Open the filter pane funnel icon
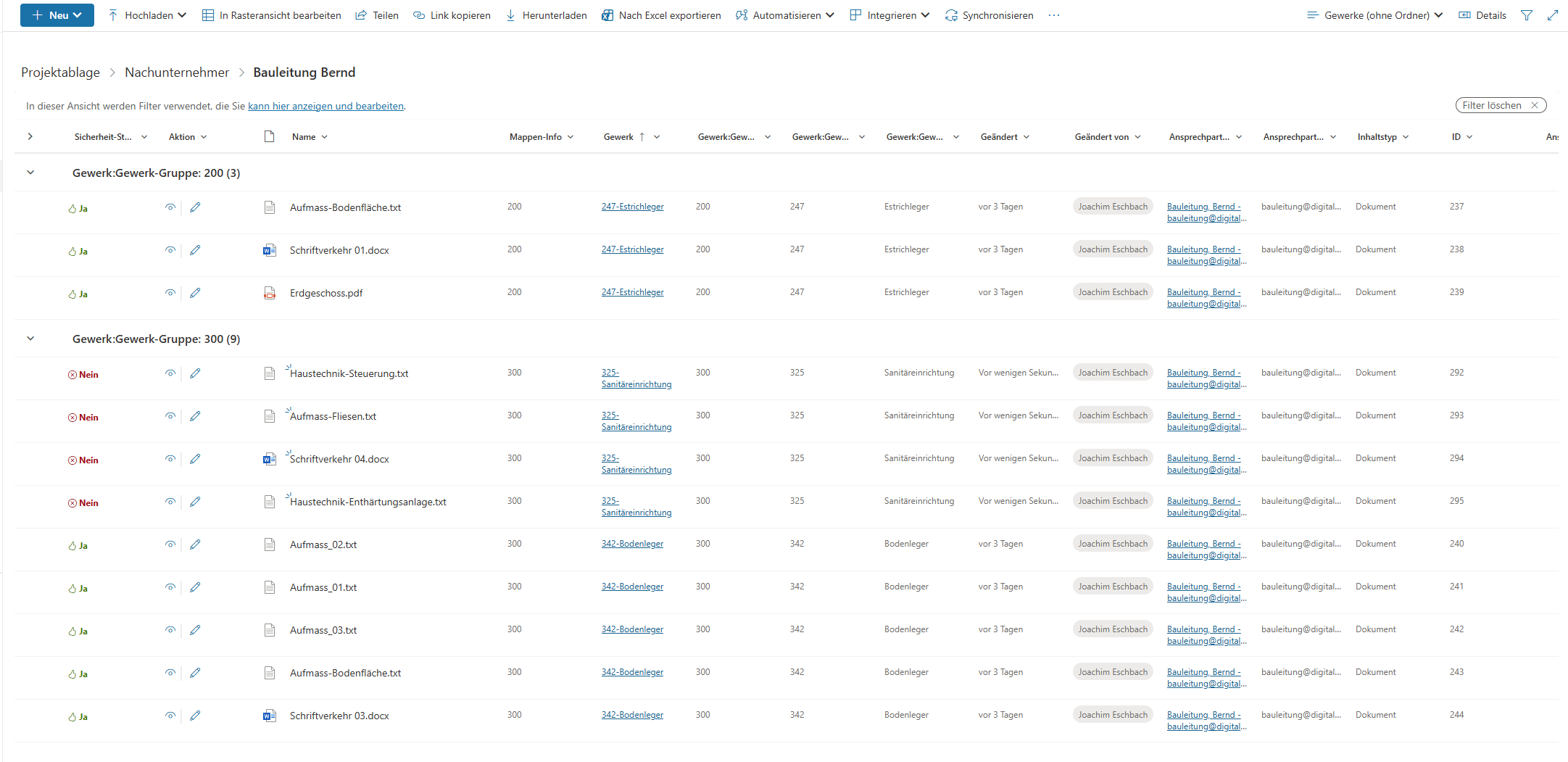This screenshot has height=762, width=1568. click(x=1527, y=15)
